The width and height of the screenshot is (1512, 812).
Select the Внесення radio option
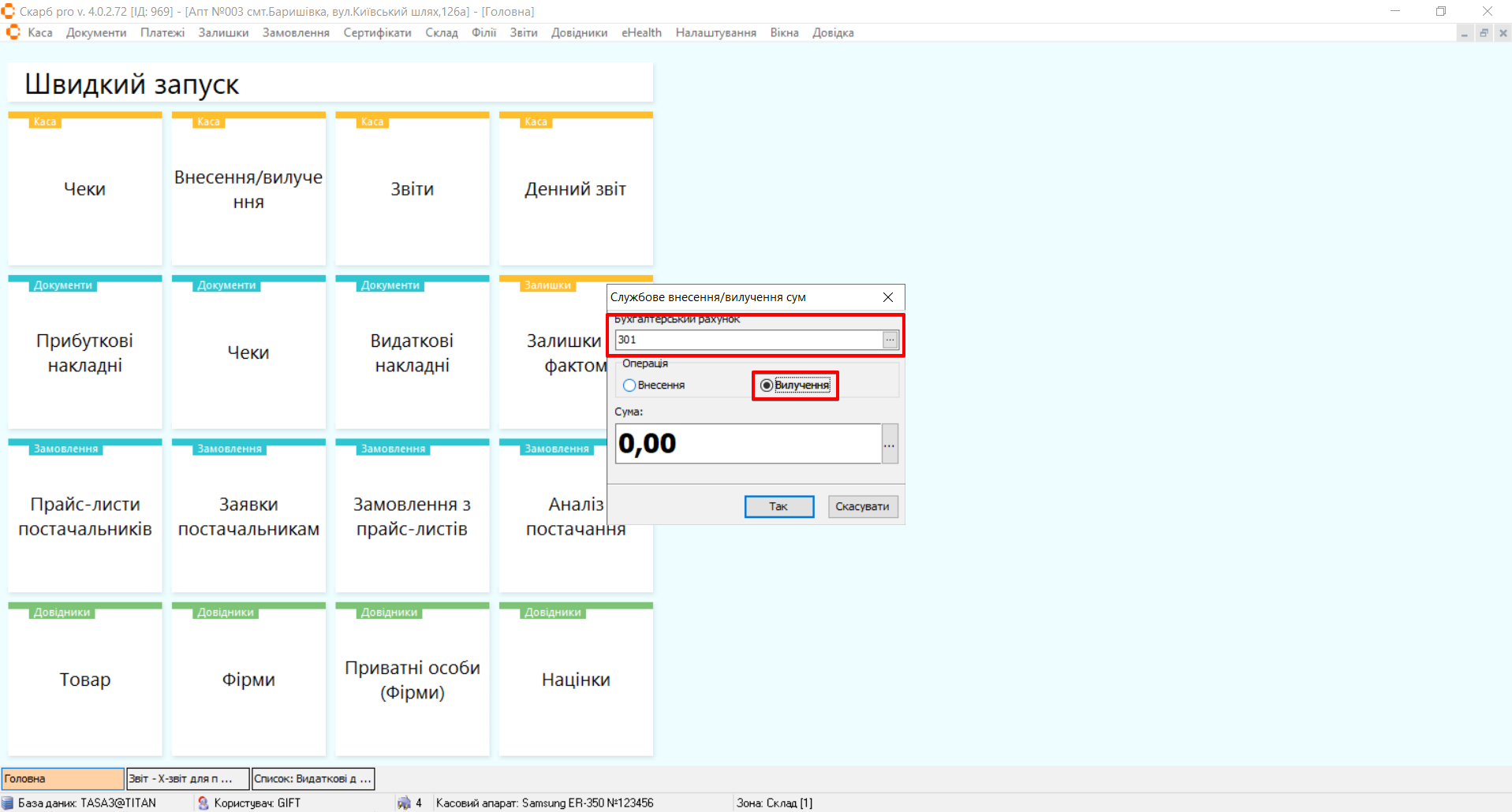(629, 386)
